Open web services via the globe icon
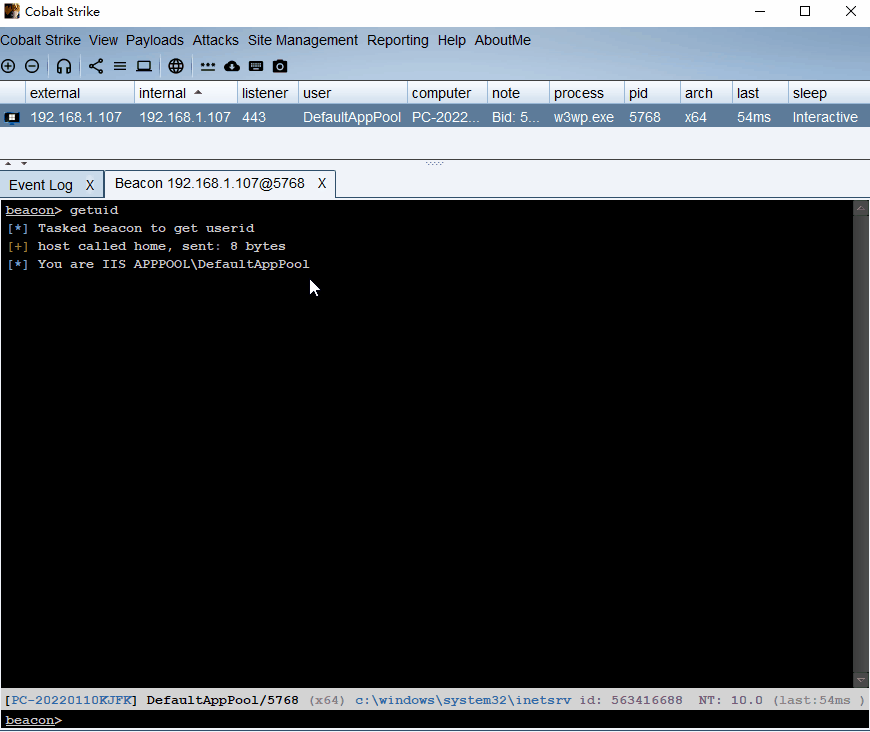870x732 pixels. [x=176, y=67]
